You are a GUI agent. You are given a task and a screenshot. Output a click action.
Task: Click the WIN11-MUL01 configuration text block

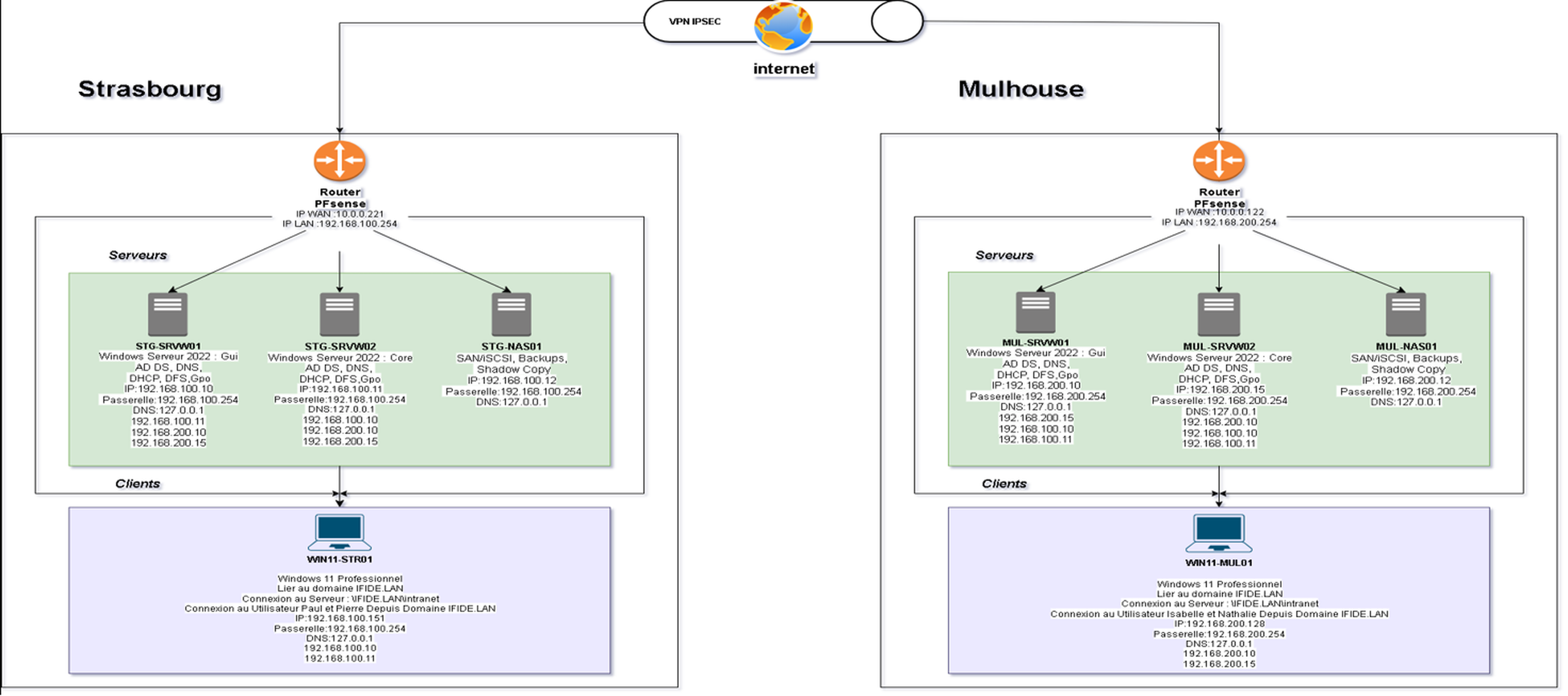click(1219, 624)
